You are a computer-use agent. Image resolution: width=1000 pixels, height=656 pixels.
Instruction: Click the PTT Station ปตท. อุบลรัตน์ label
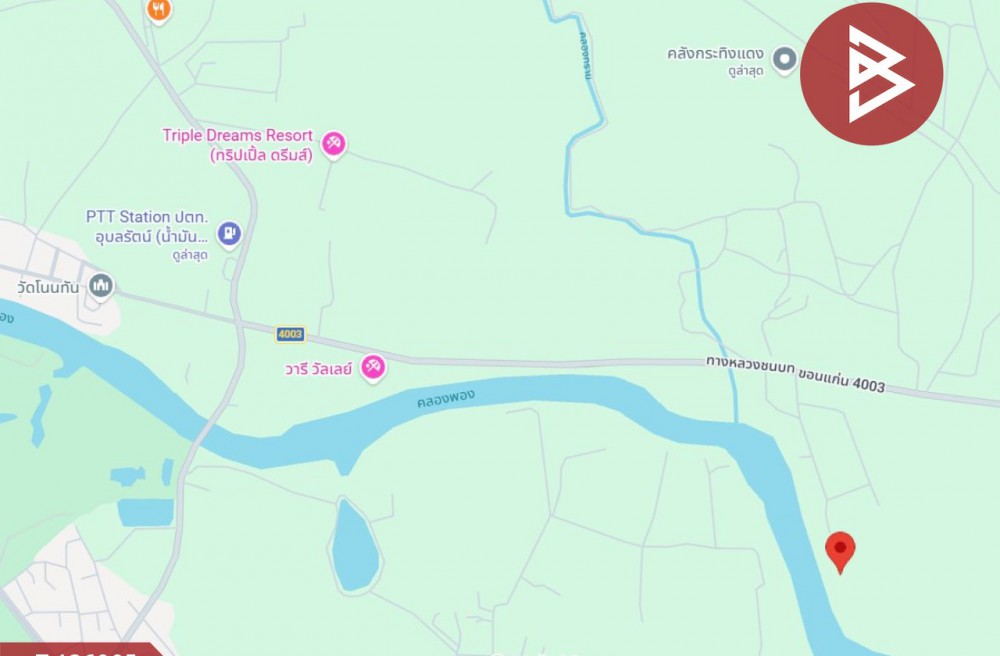(x=147, y=226)
